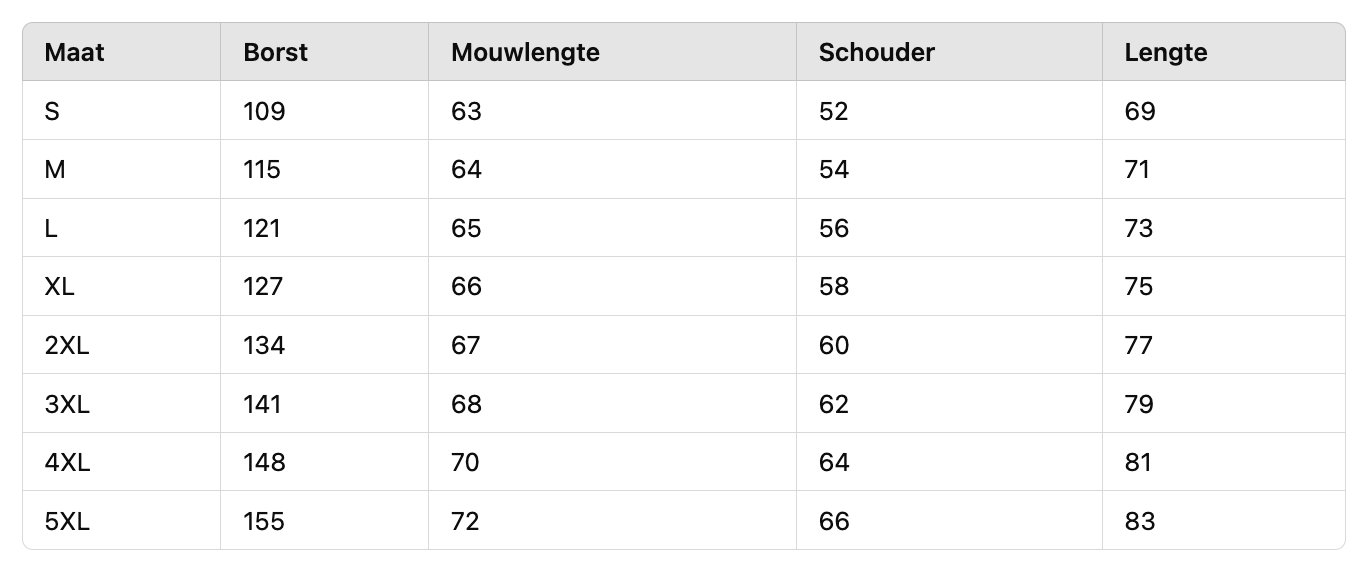Click the size S row label

click(52, 111)
